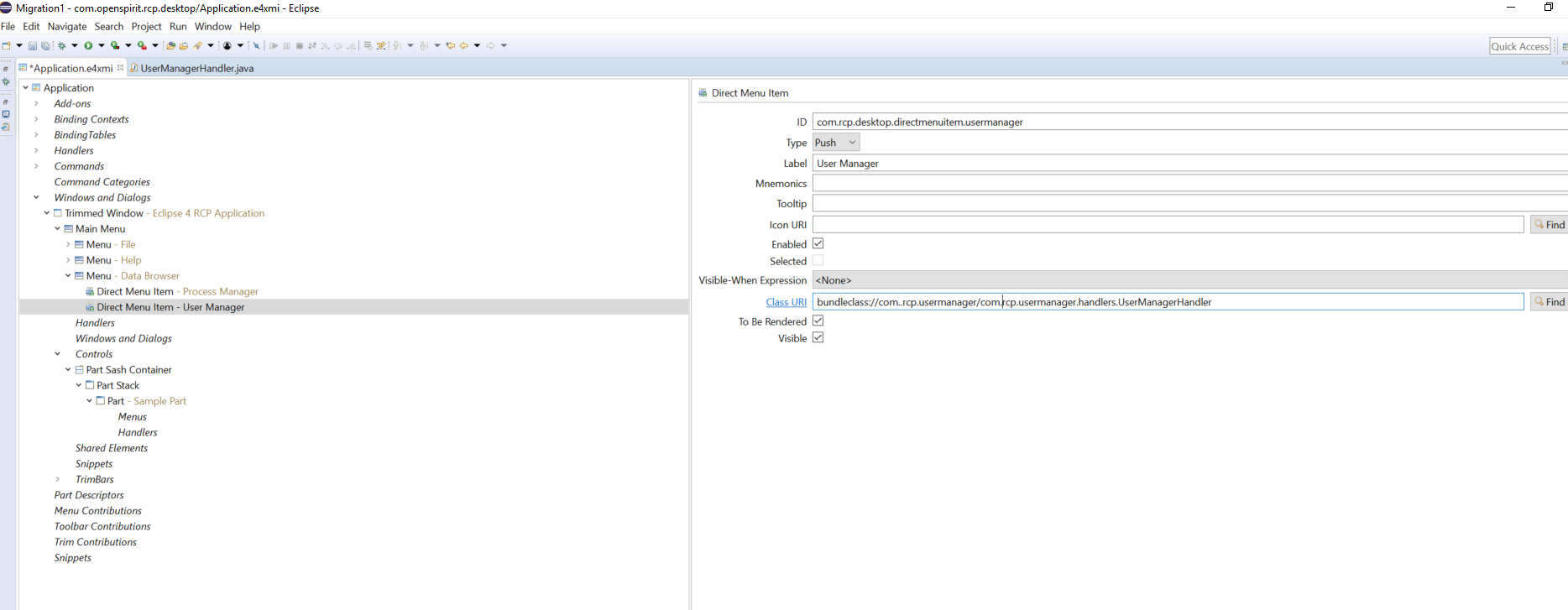Expand the TrimBars tree node
The height and width of the screenshot is (610, 1568).
pyautogui.click(x=57, y=479)
